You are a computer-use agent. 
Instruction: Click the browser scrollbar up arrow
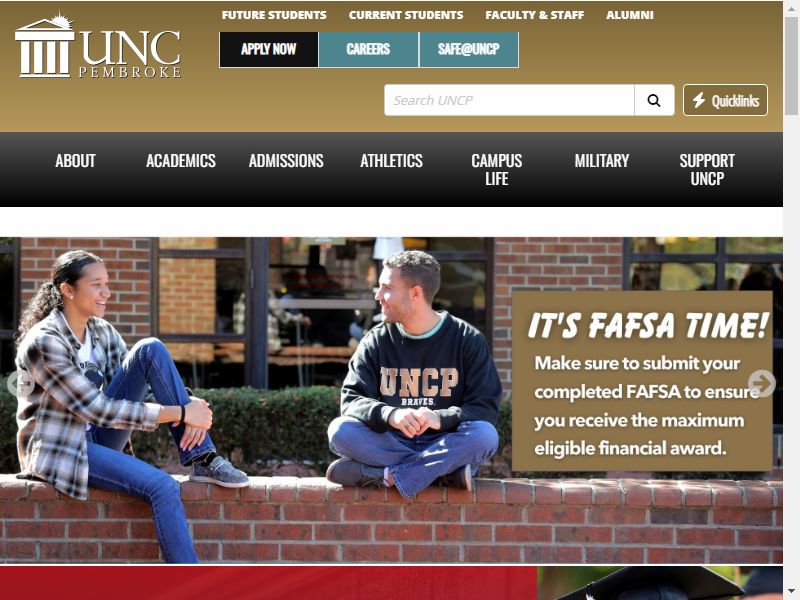791,7
